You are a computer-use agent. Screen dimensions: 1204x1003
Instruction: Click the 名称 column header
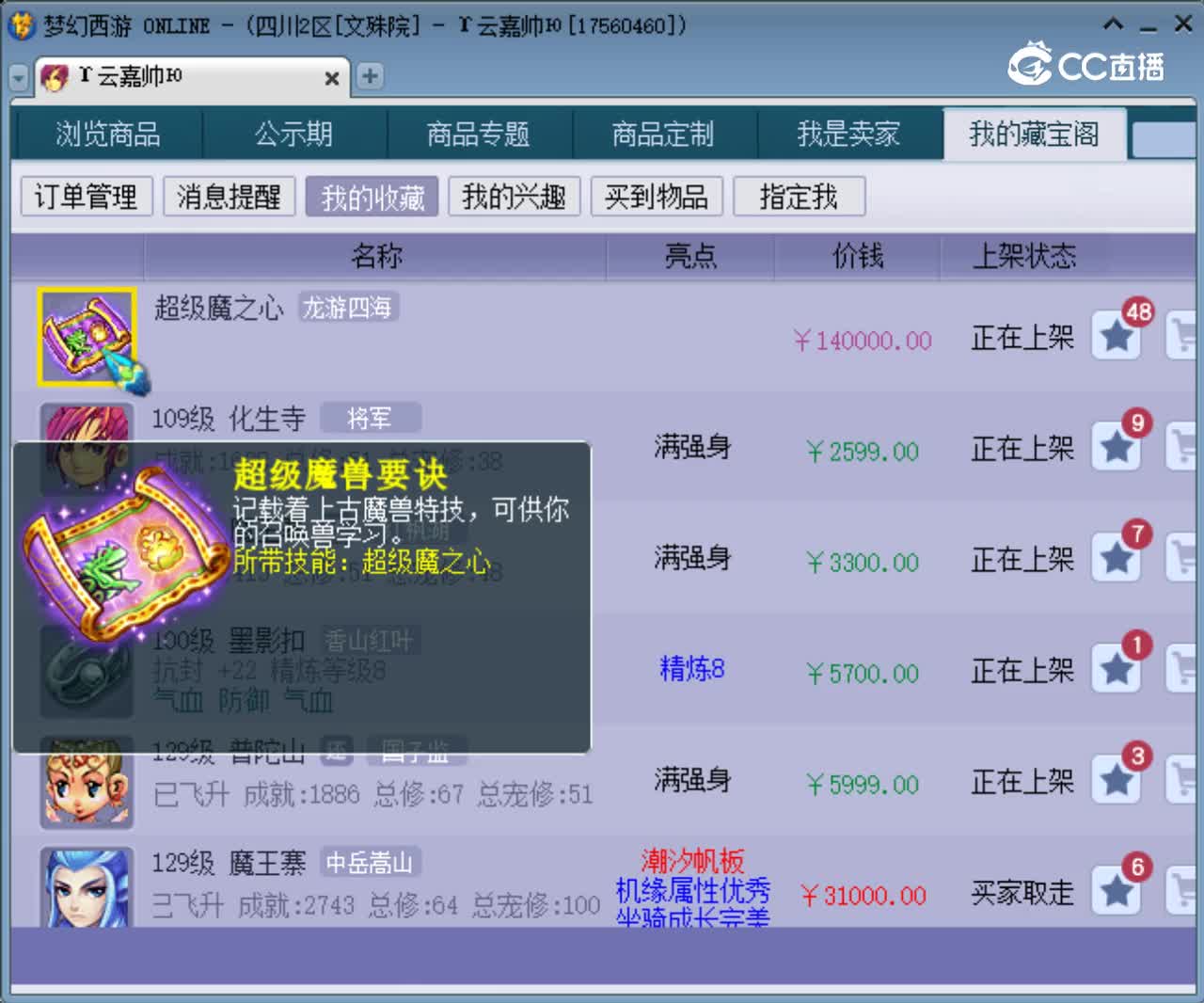click(x=376, y=256)
